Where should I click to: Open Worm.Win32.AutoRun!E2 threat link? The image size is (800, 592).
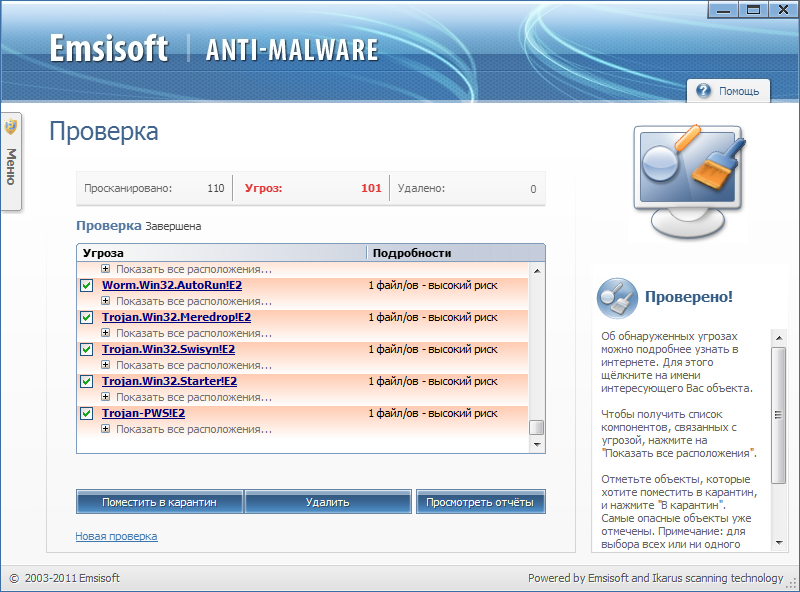(172, 285)
